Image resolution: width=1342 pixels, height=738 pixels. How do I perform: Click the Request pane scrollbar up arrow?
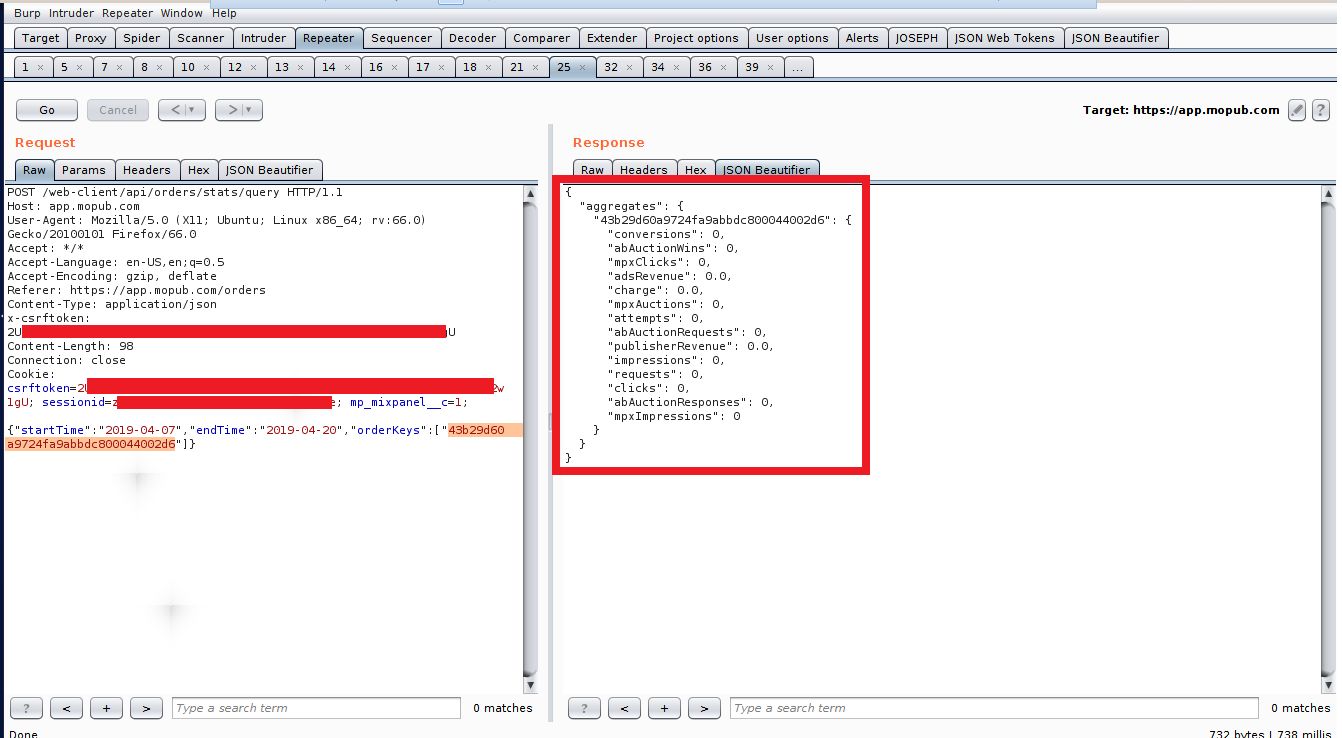[x=530, y=192]
